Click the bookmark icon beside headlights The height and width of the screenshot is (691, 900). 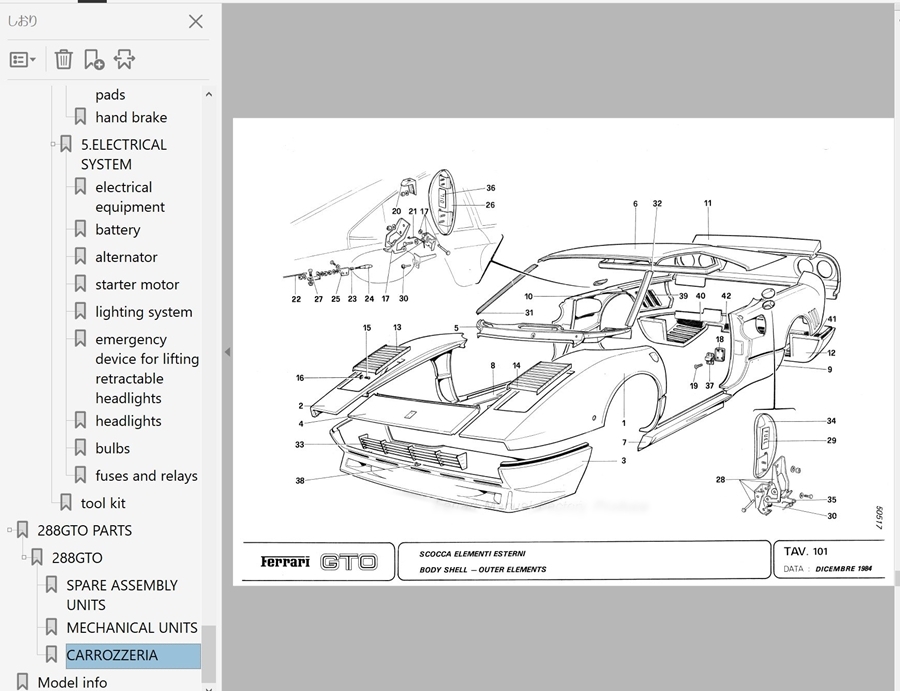tap(80, 420)
